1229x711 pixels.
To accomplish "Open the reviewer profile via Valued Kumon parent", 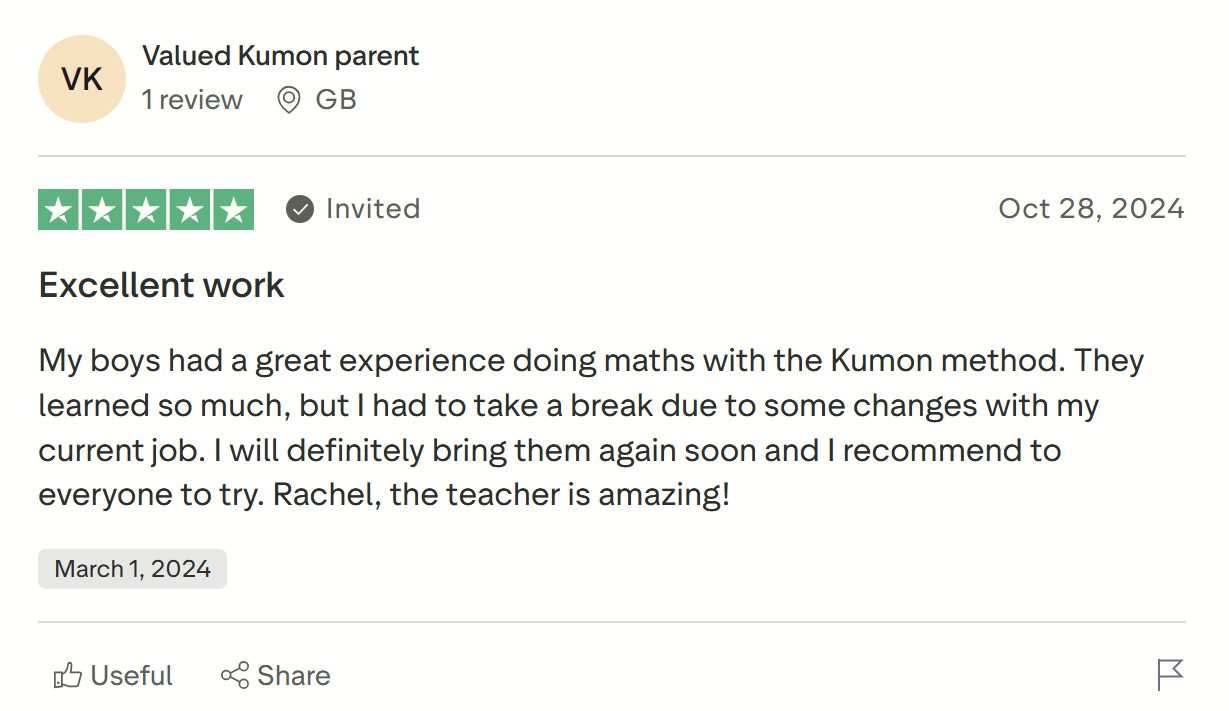I will click(280, 56).
